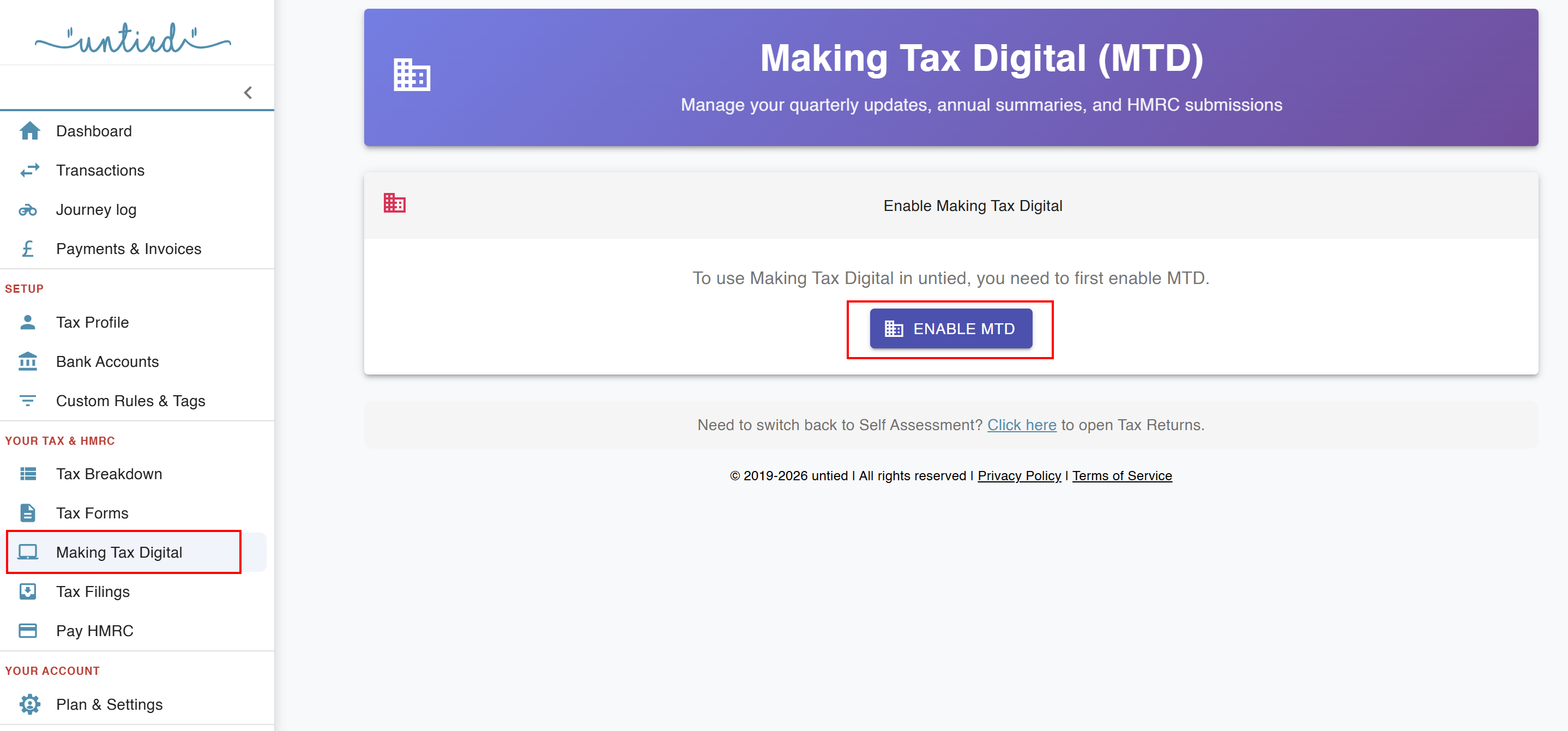Click the Dashboard home icon
This screenshot has width=1568, height=731.
pyautogui.click(x=28, y=131)
